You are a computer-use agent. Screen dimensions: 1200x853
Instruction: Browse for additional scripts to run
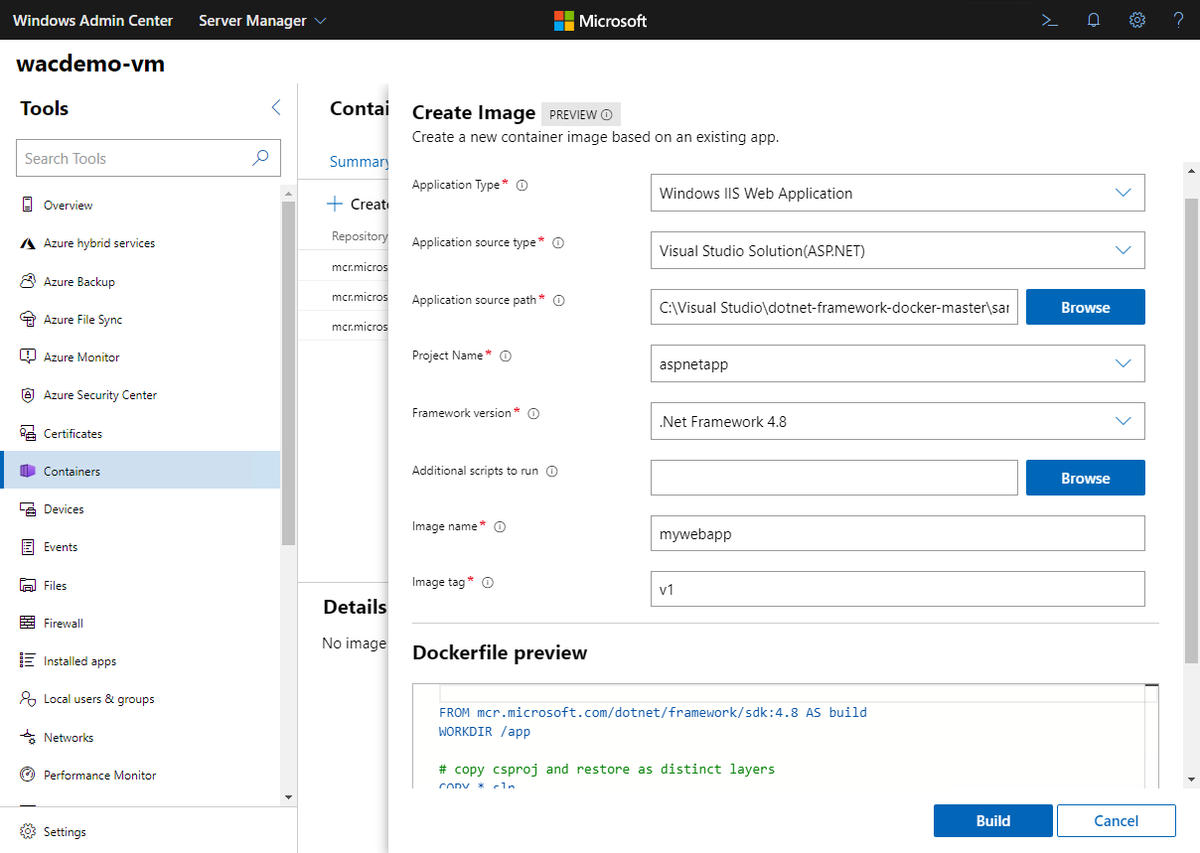coord(1085,478)
